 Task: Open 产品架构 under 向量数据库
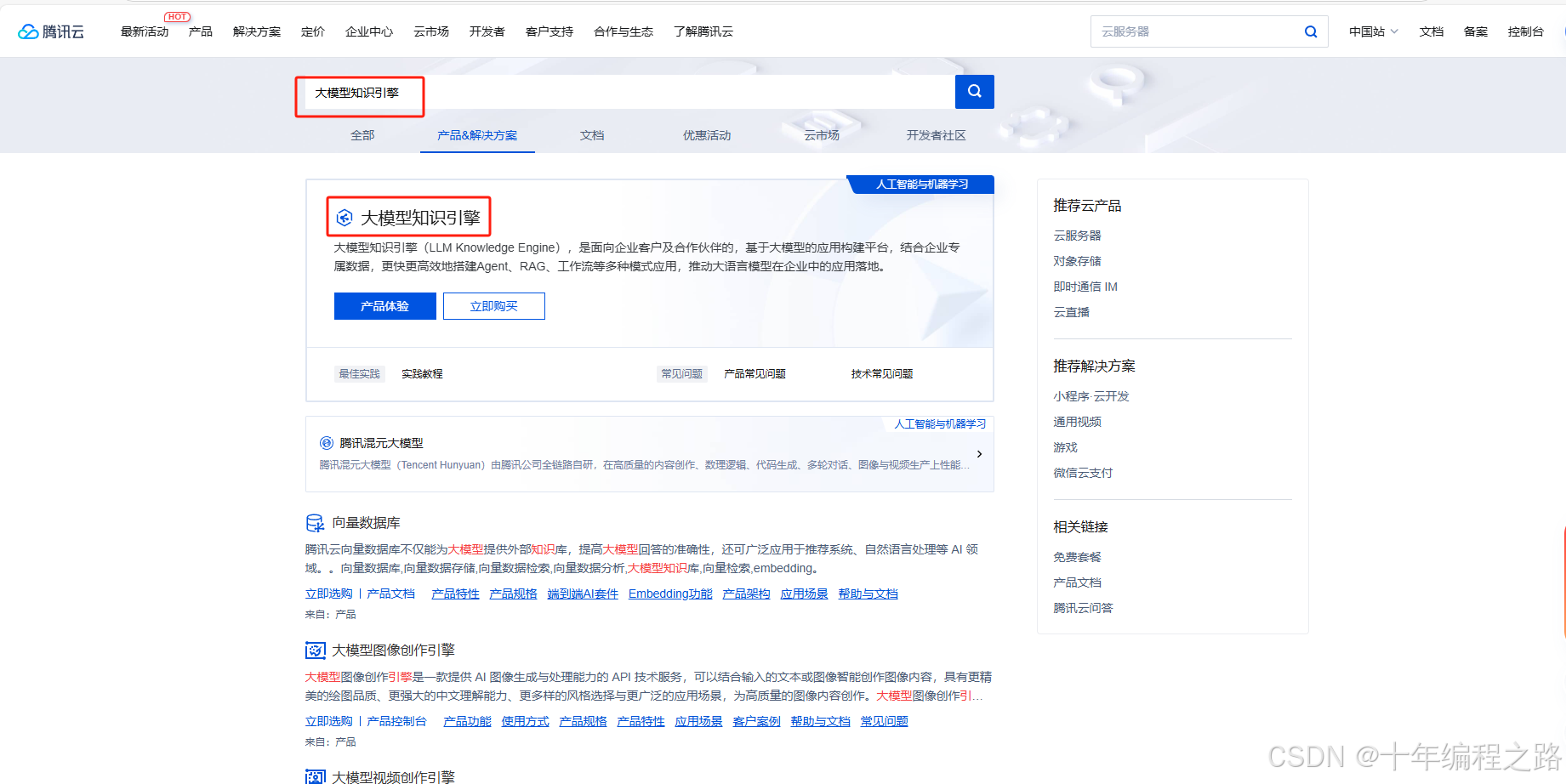pos(746,594)
